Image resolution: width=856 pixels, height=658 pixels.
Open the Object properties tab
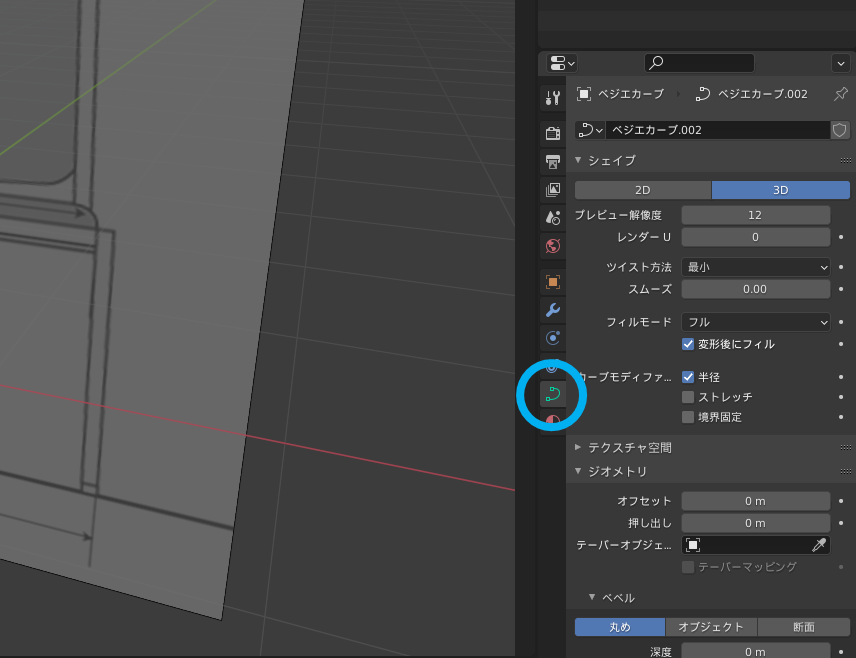click(x=552, y=282)
